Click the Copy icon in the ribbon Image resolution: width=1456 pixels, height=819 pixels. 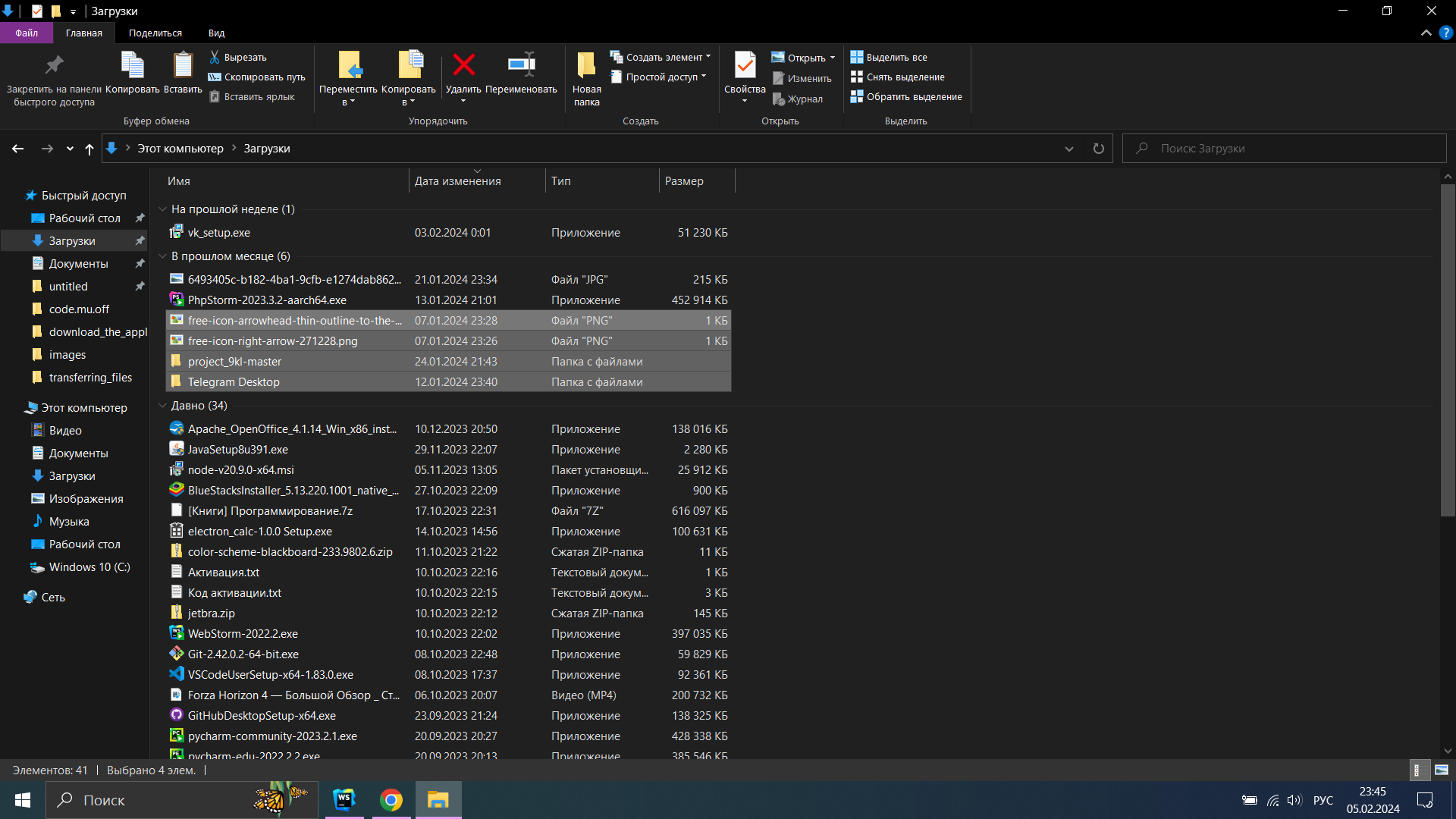[x=133, y=65]
